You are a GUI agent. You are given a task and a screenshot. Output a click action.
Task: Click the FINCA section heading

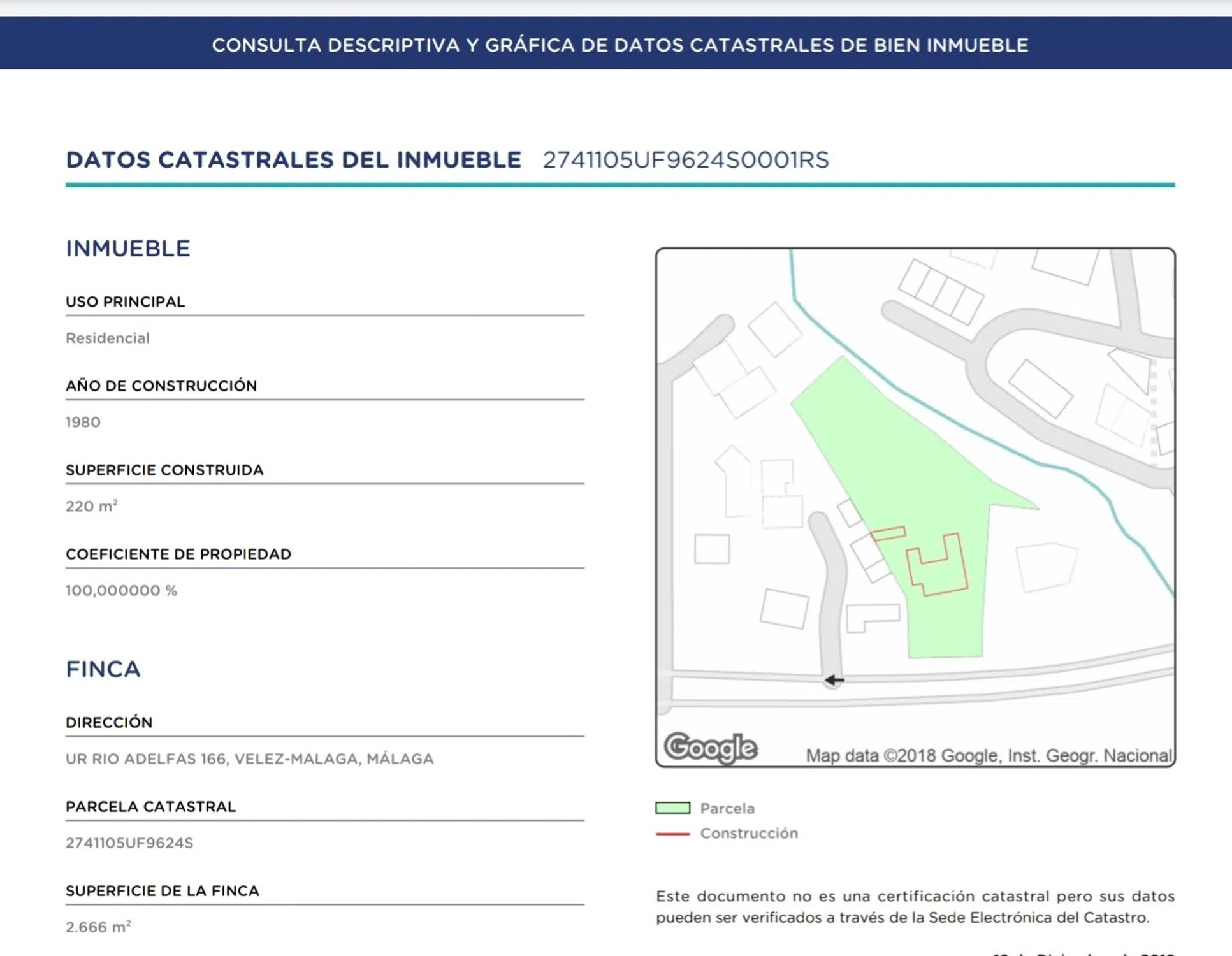click(x=103, y=669)
